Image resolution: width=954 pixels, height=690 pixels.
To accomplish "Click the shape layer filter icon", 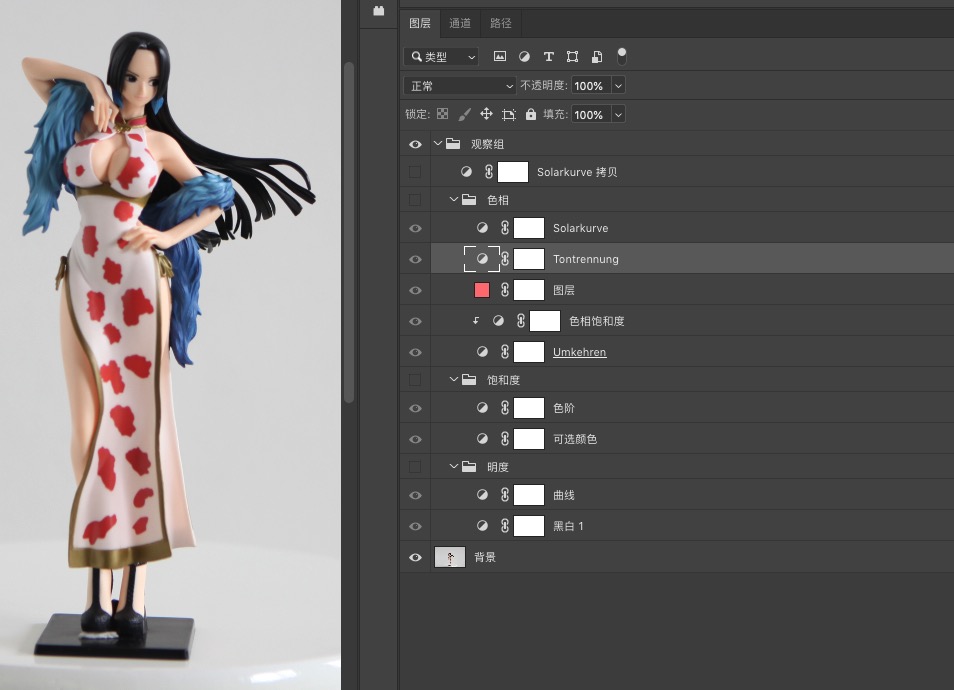I will coord(572,57).
